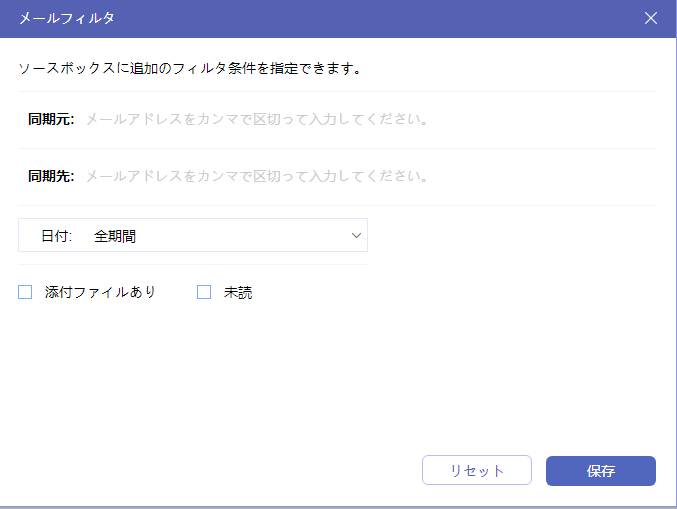Viewport: 677px width, 509px height.
Task: Open the 日付 dropdown
Action: [193, 236]
